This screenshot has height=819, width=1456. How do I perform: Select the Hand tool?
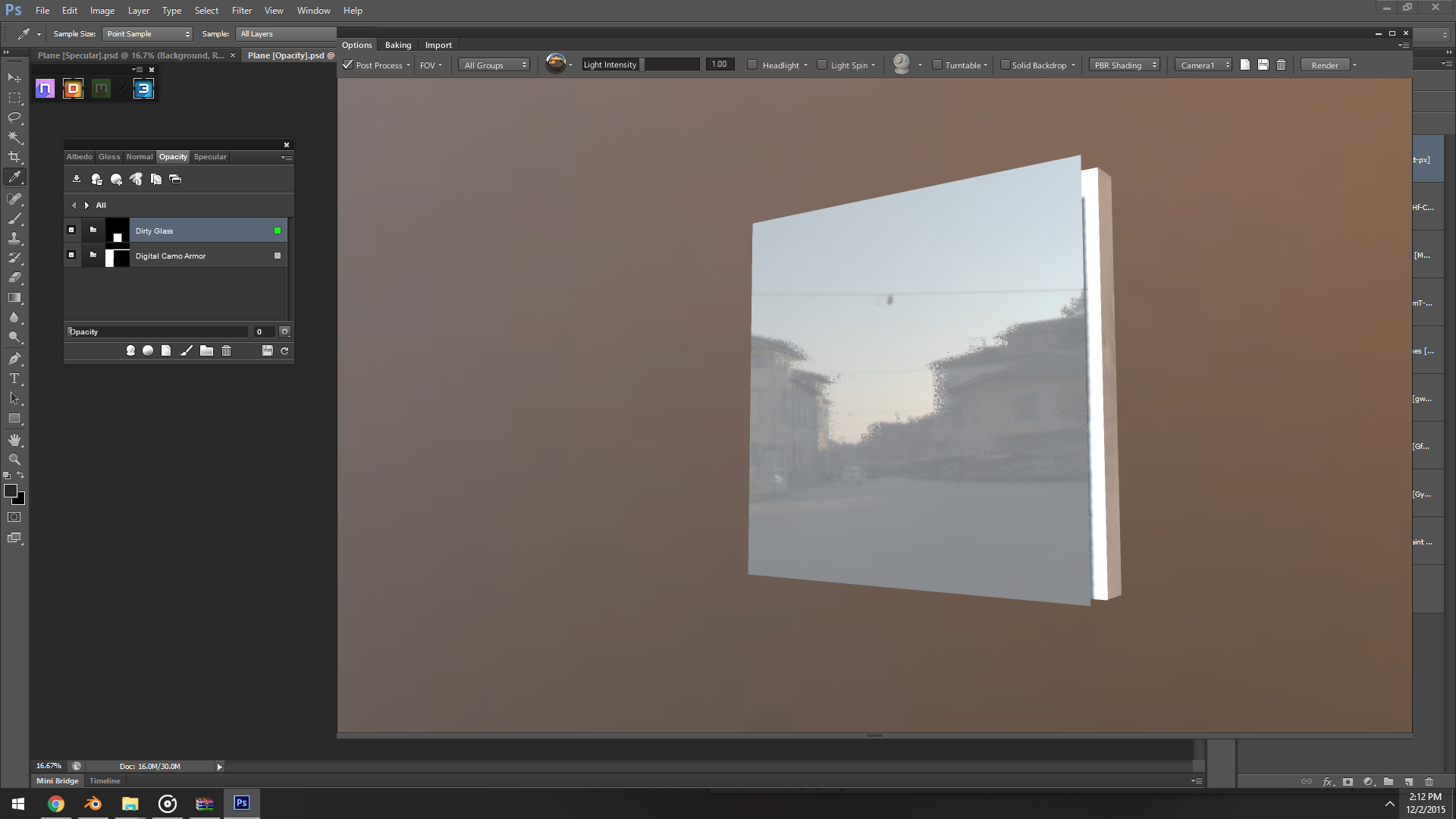14,440
